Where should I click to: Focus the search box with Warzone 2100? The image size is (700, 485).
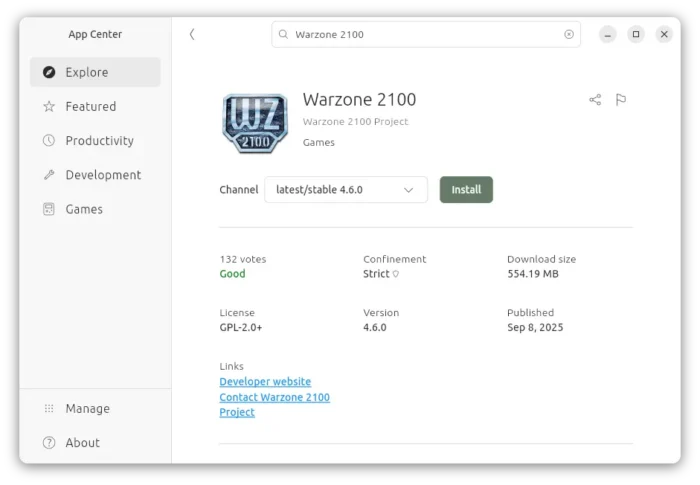426,34
